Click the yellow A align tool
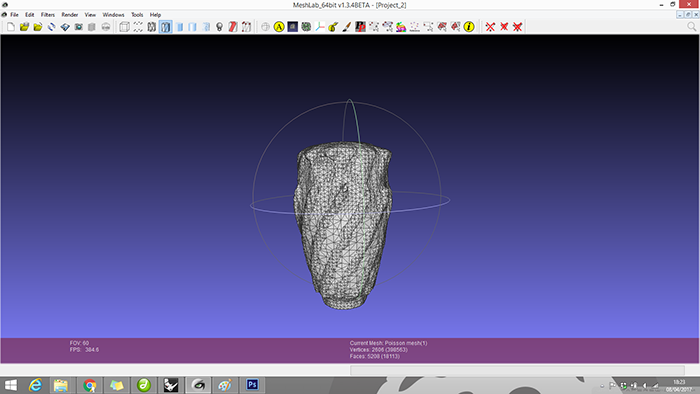Viewport: 700px width, 394px height. click(279, 27)
